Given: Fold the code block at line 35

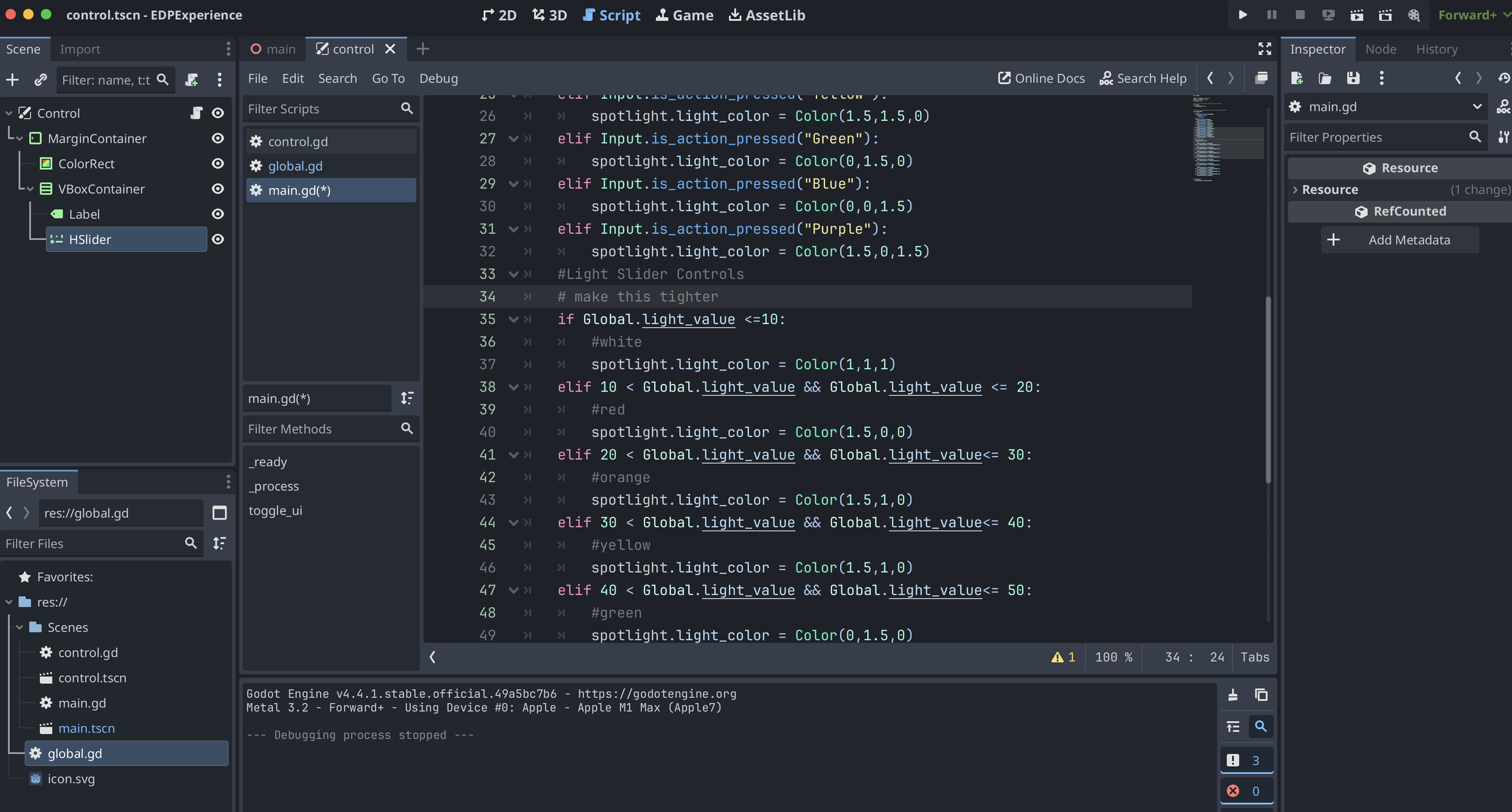Looking at the screenshot, I should click(513, 319).
